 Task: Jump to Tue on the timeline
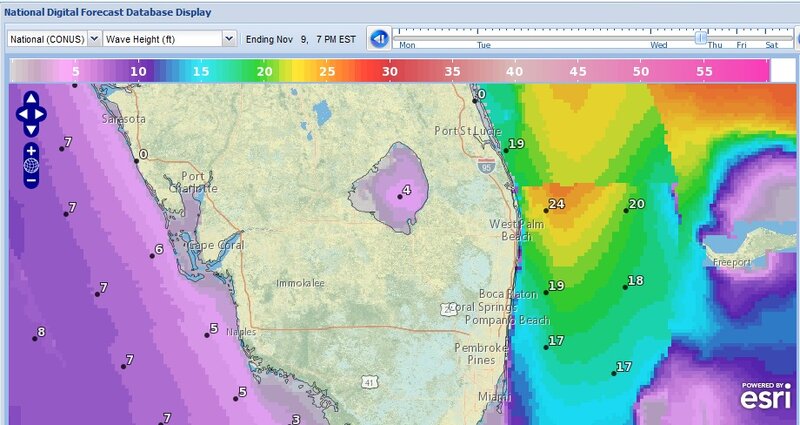pyautogui.click(x=483, y=45)
